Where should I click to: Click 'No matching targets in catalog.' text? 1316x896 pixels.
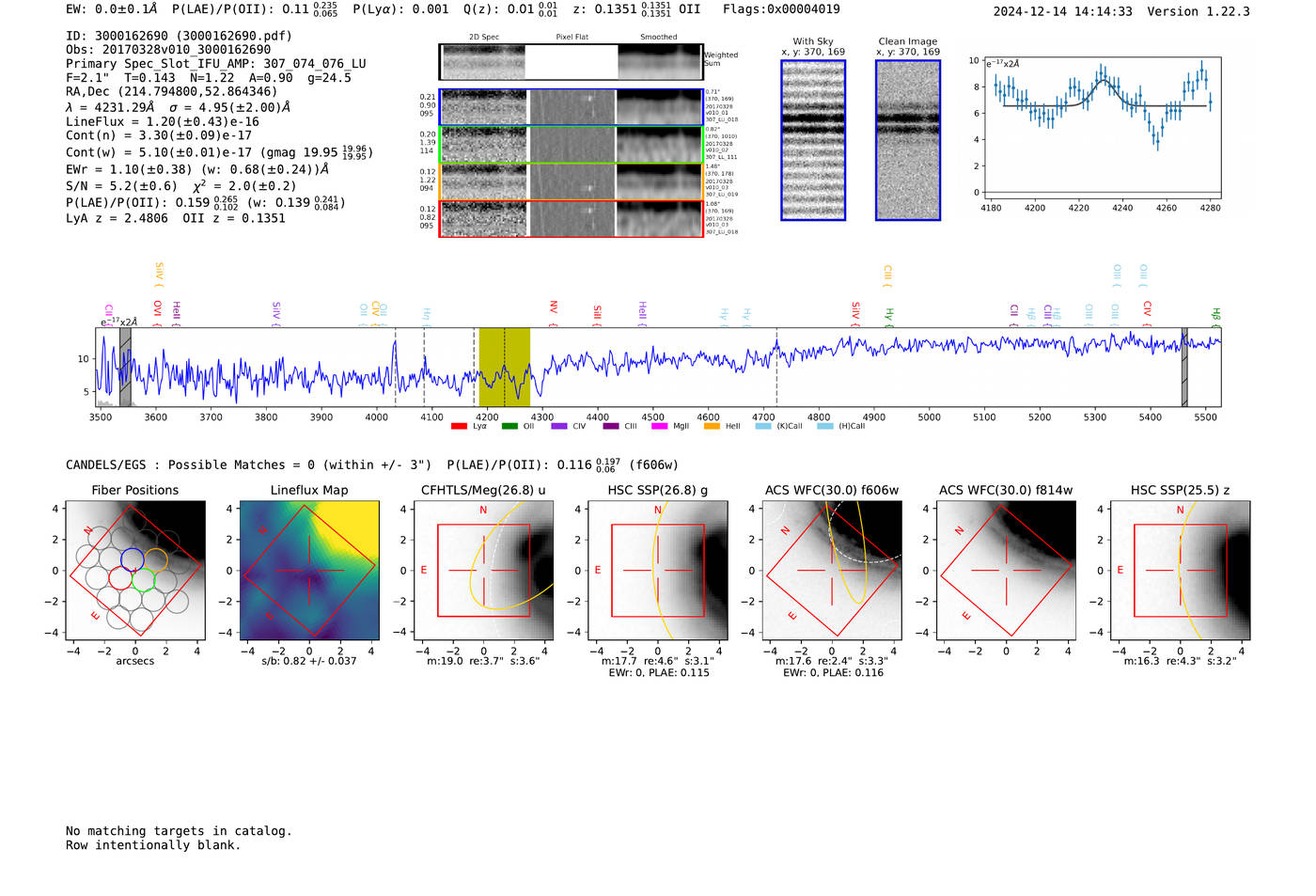coord(179,831)
